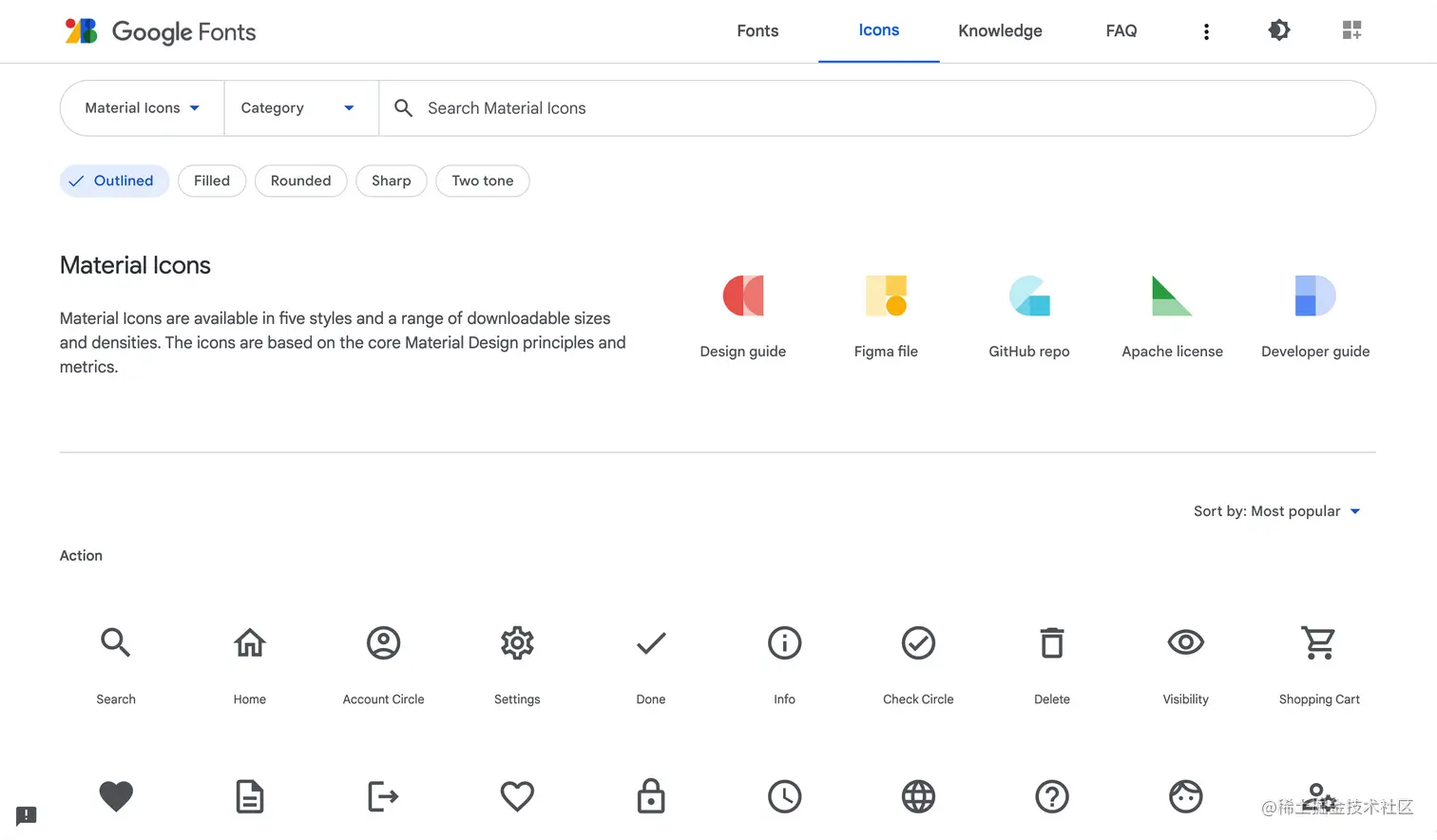Click the Delete trash icon
This screenshot has height=840, width=1437.
[1051, 642]
